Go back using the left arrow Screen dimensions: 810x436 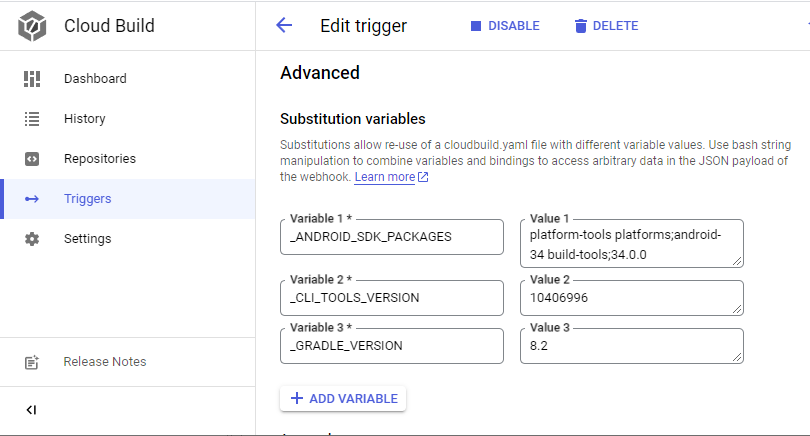pyautogui.click(x=284, y=26)
